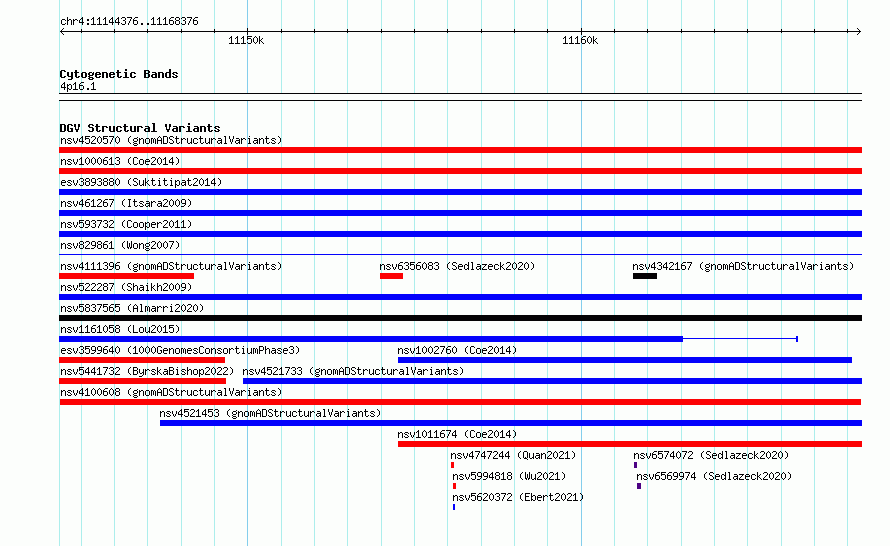The height and width of the screenshot is (546, 890).
Task: Click nsv829861 (Wong2007) label
Action: [x=120, y=245]
